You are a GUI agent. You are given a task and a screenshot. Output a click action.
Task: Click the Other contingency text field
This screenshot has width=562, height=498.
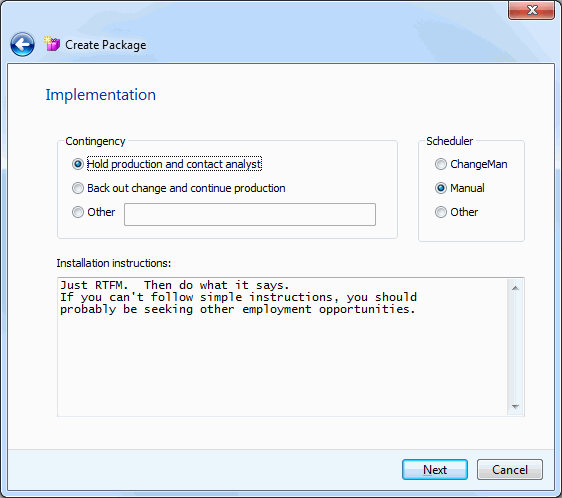tap(250, 214)
